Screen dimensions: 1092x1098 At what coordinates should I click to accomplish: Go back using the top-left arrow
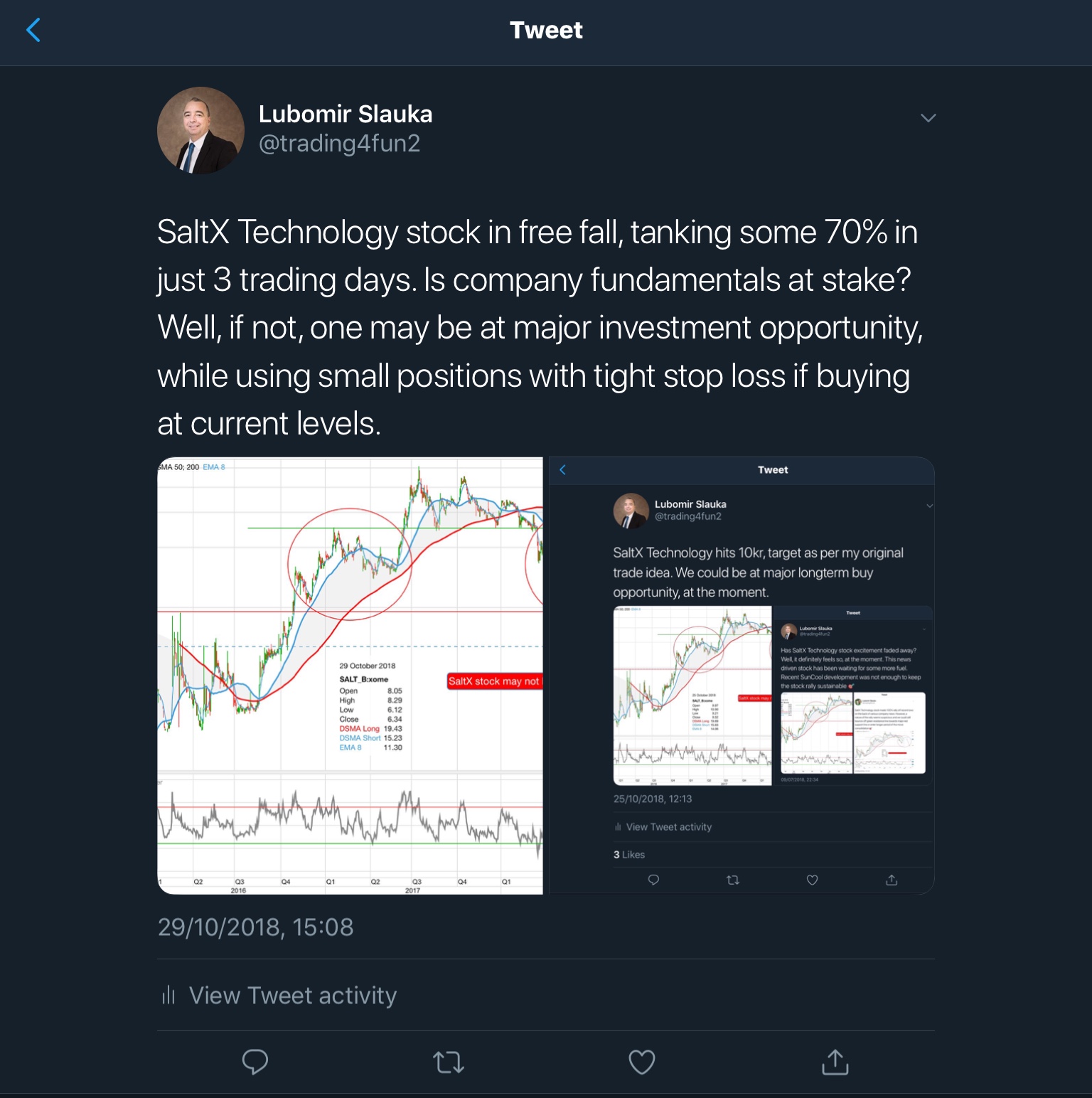(x=33, y=31)
